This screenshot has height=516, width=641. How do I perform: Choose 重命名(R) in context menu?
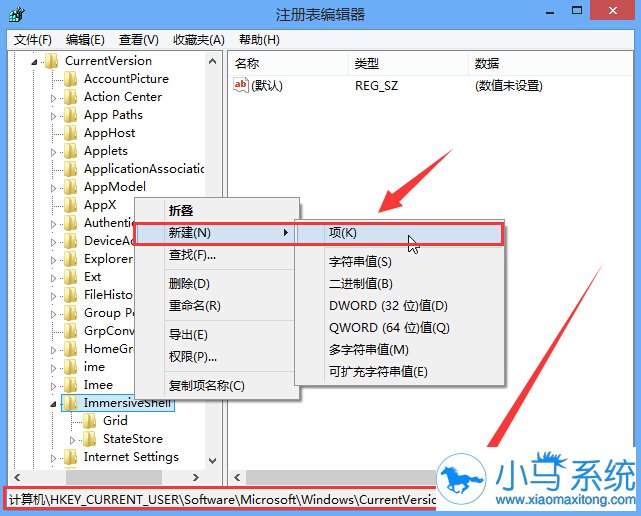pos(217,306)
